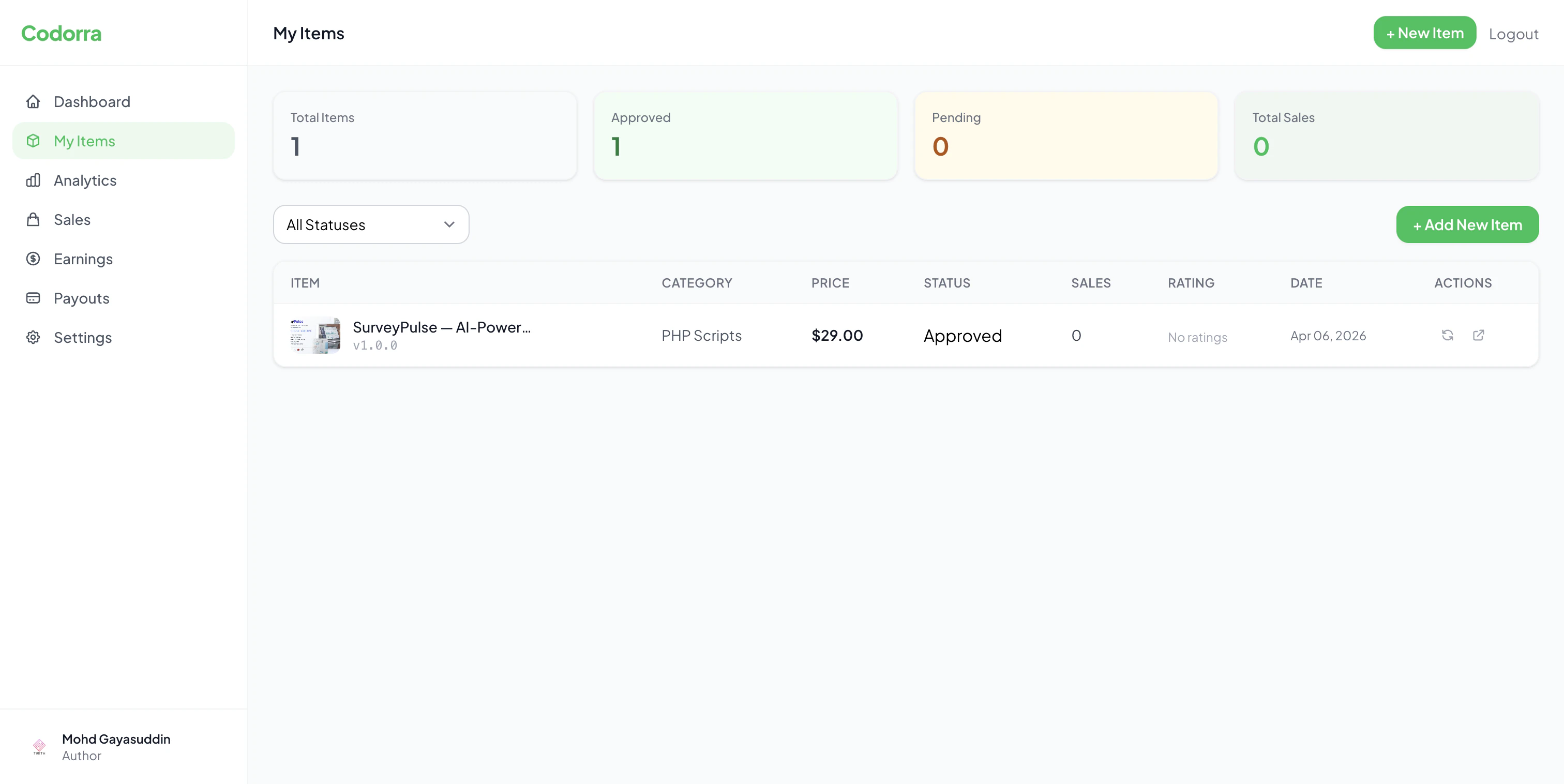Click the + Add New Item button

(x=1467, y=224)
